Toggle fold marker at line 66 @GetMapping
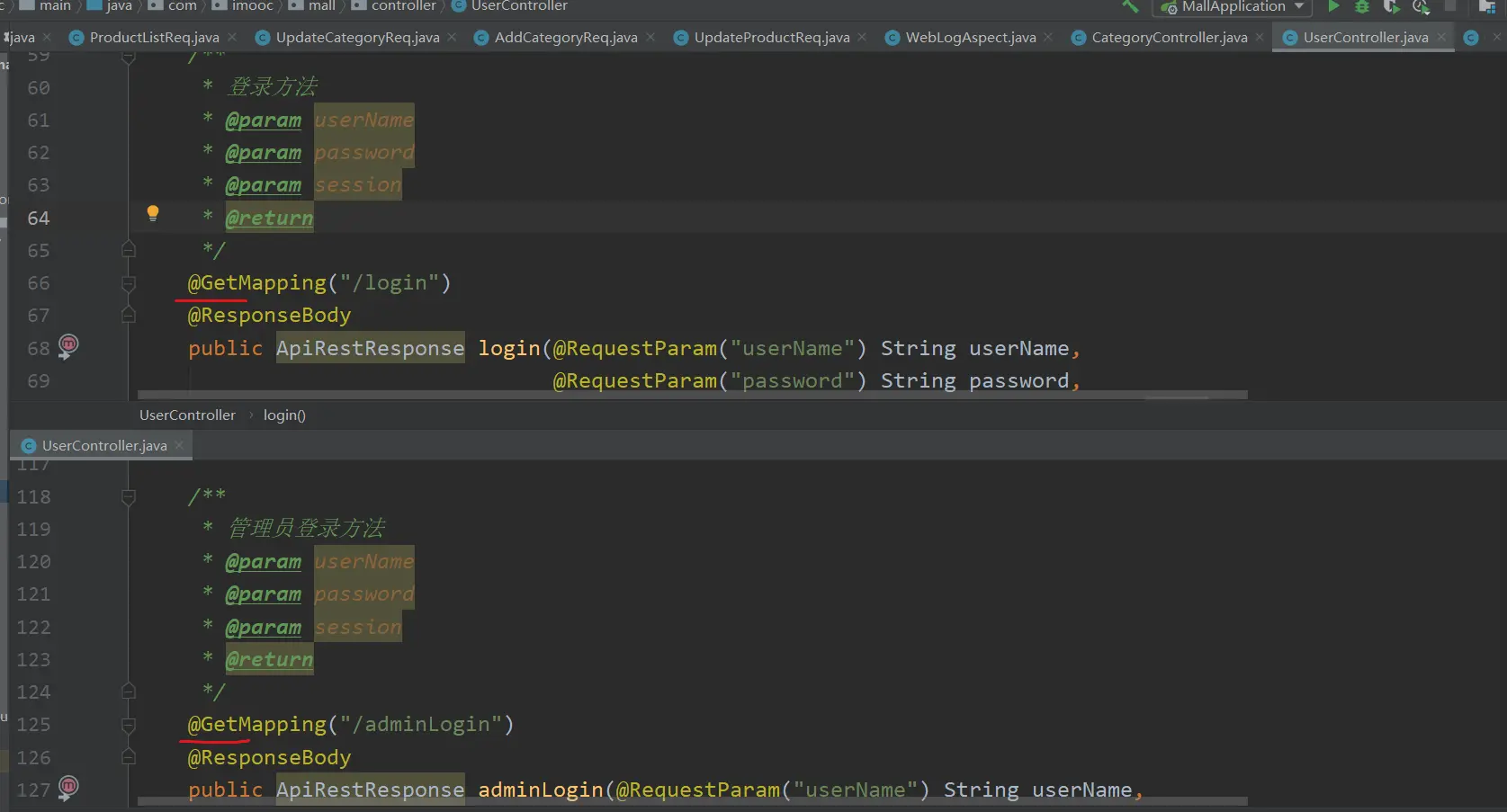1507x812 pixels. 129,283
